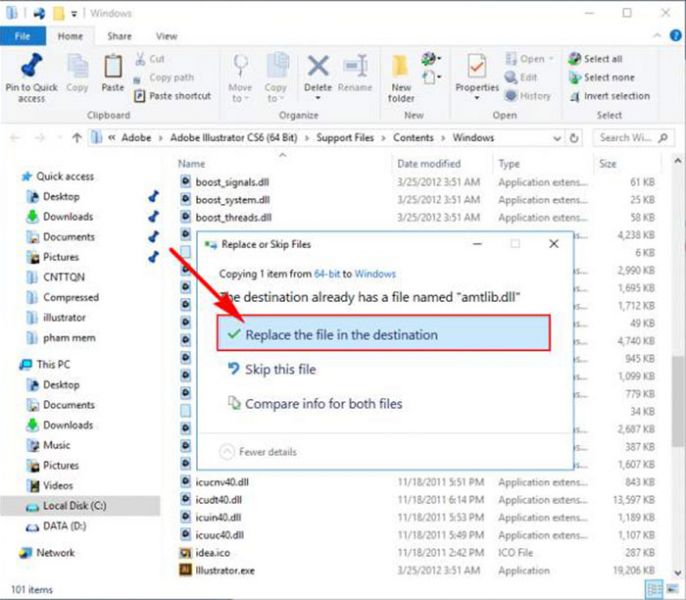Click Invert selection
Image resolution: width=686 pixels, height=600 pixels.
pos(609,96)
